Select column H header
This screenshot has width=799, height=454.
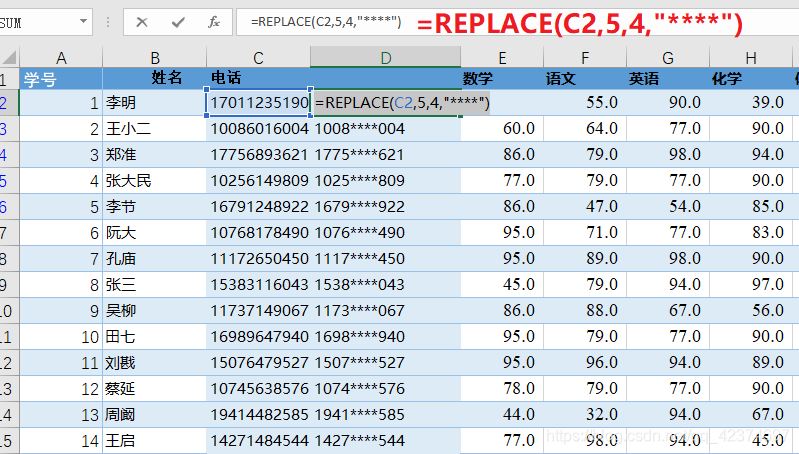pos(751,58)
